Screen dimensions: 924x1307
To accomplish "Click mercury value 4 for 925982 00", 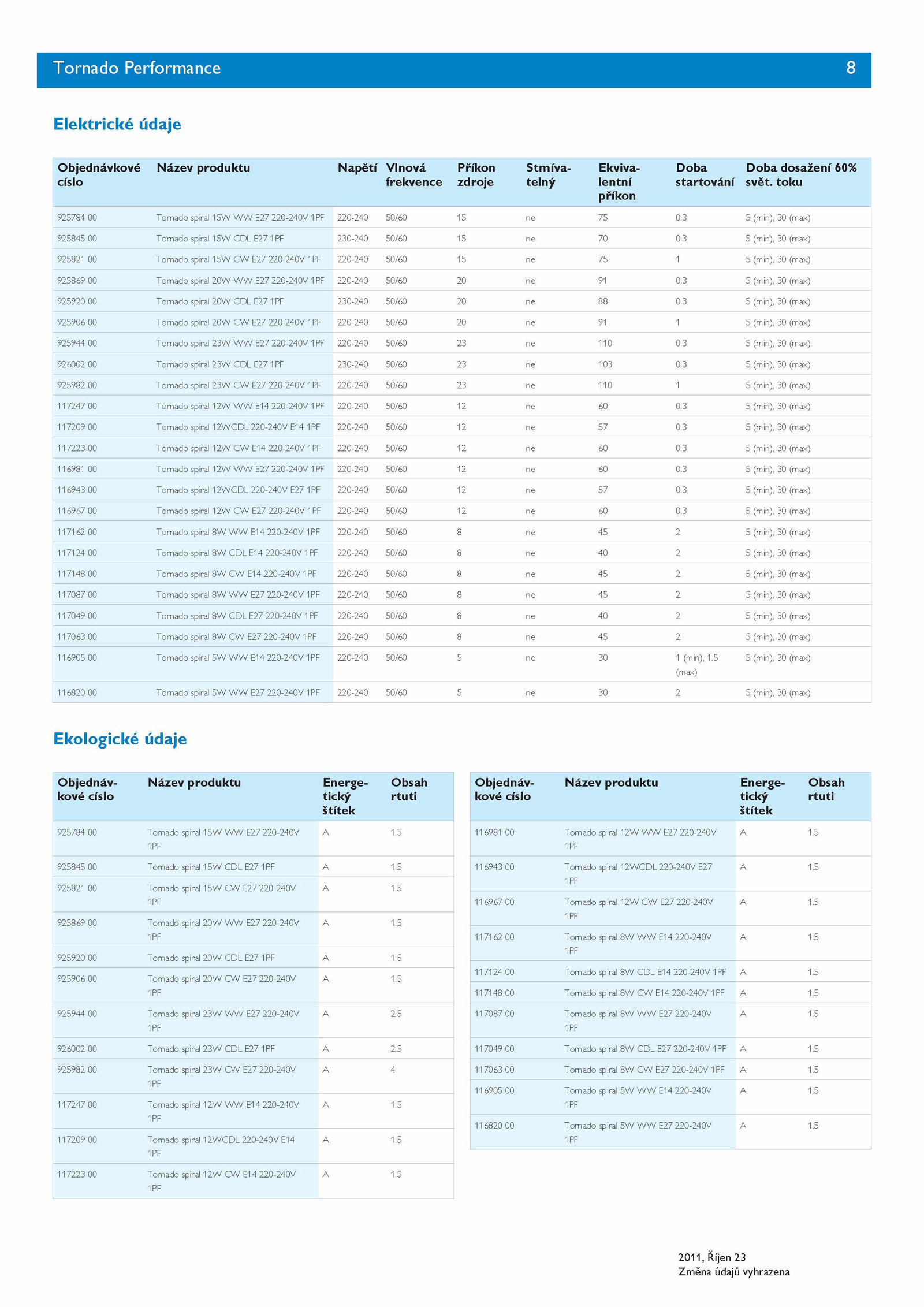I will 393,1070.
